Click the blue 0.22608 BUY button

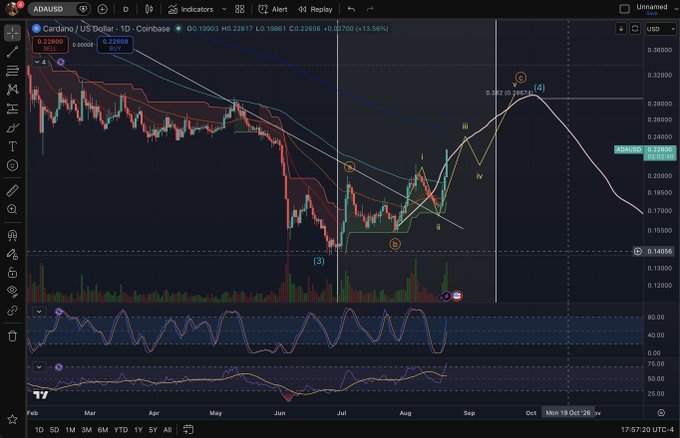pos(115,45)
